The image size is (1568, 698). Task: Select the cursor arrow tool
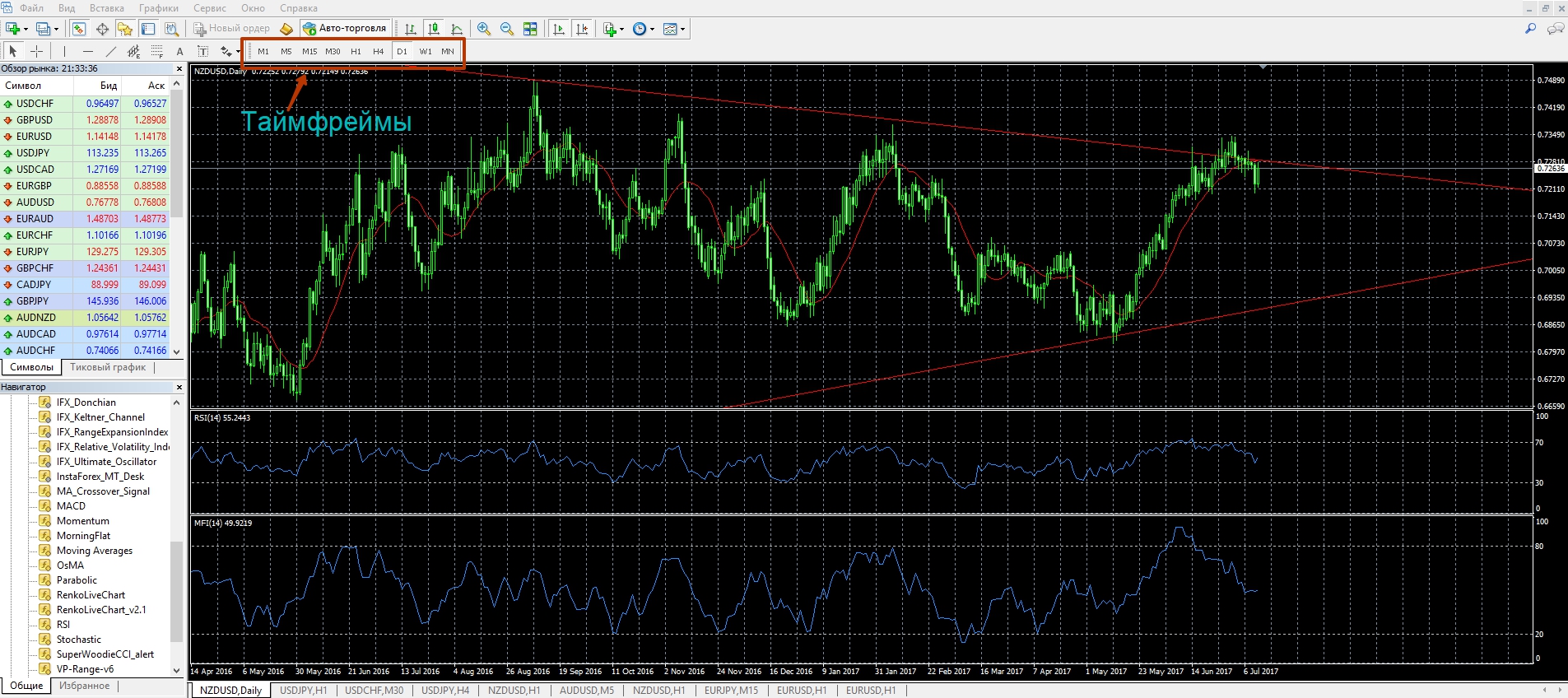click(12, 51)
